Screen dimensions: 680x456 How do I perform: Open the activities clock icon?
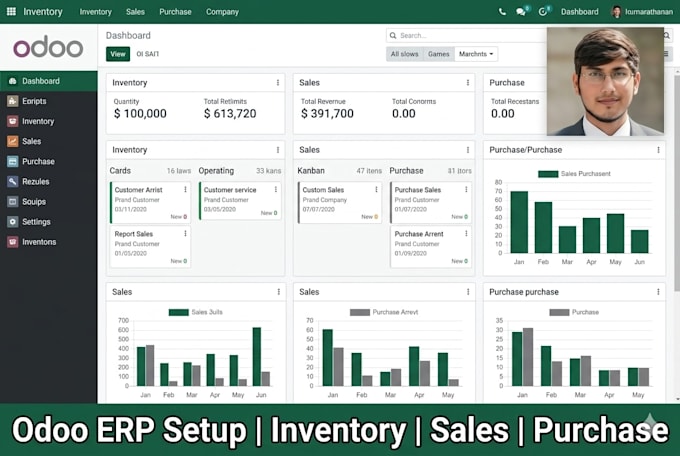click(543, 12)
